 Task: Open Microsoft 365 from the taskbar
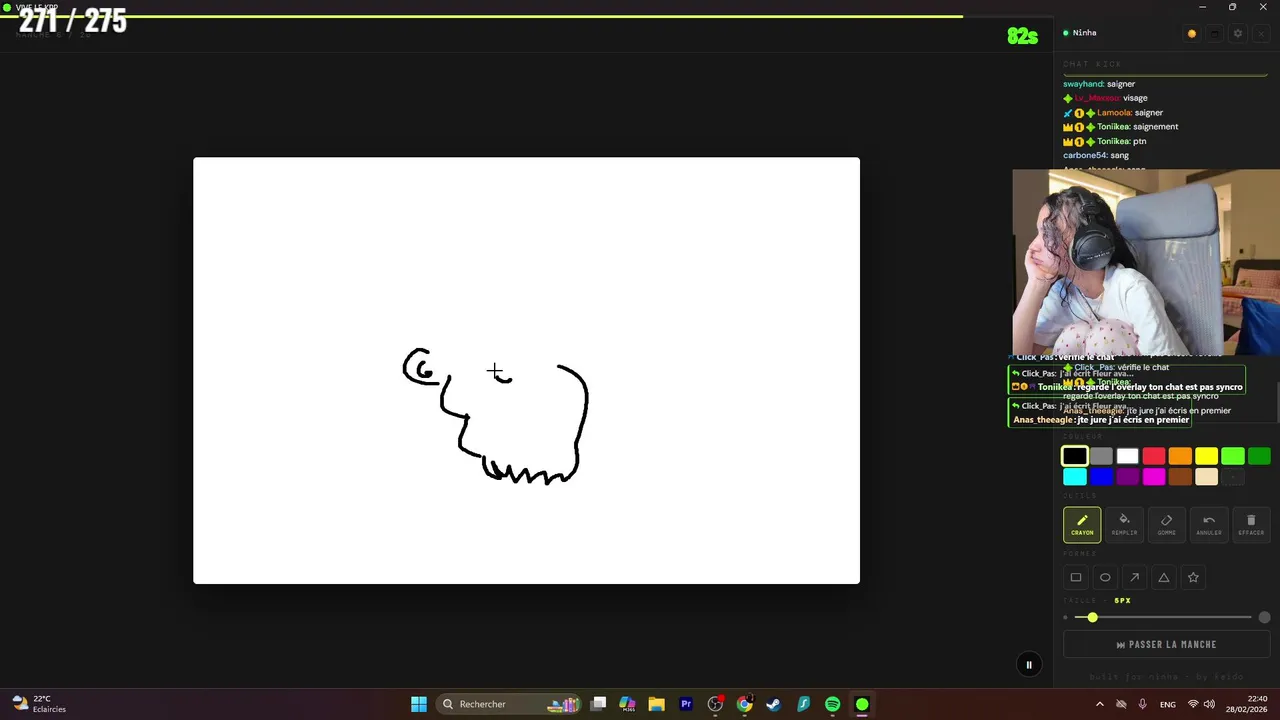[x=627, y=704]
